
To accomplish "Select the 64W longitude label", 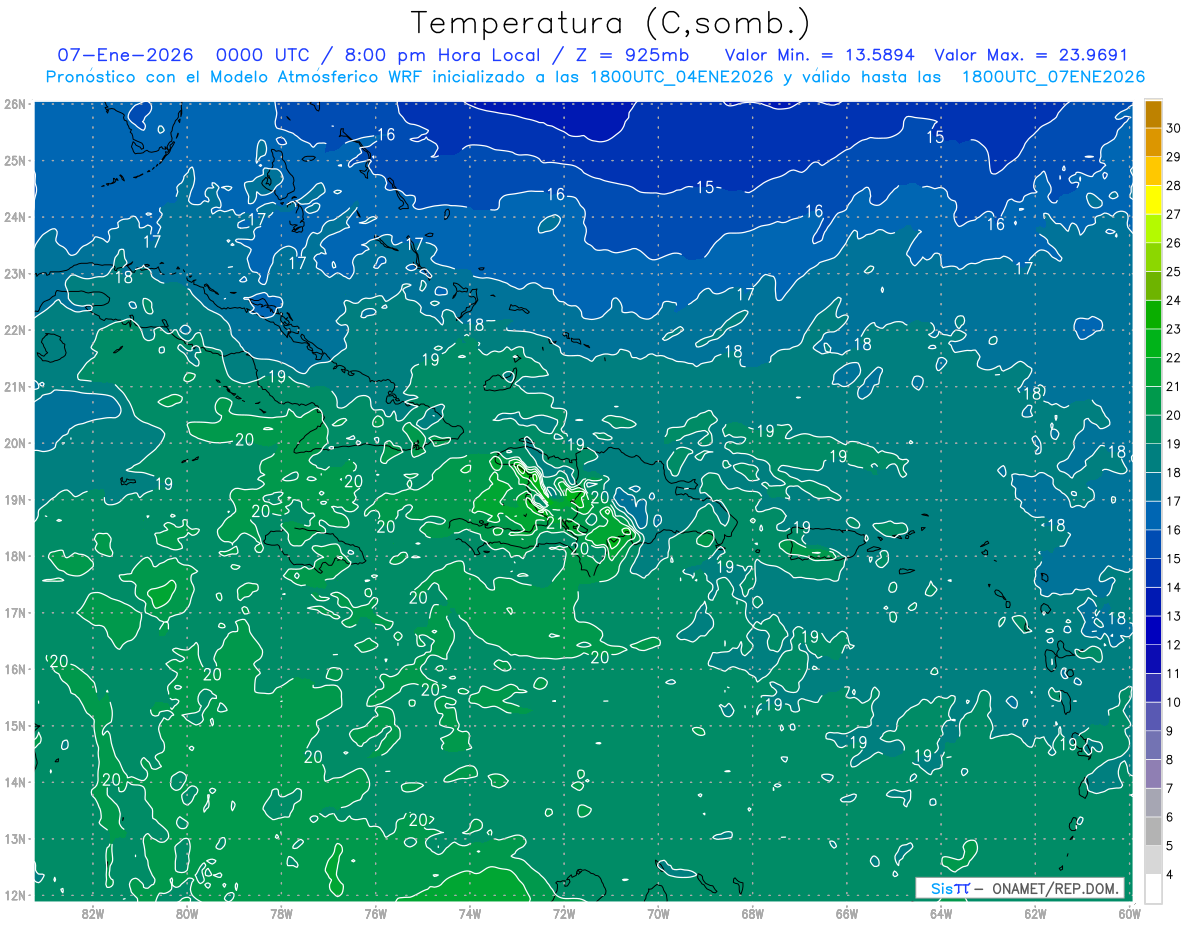I will [941, 912].
